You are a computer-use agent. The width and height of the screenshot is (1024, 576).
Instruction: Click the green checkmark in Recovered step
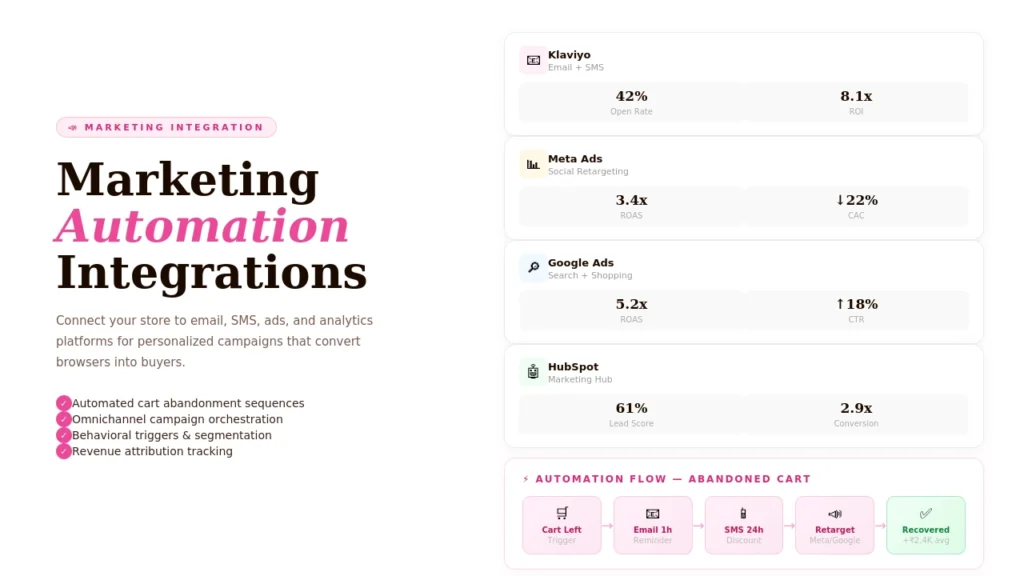click(925, 510)
